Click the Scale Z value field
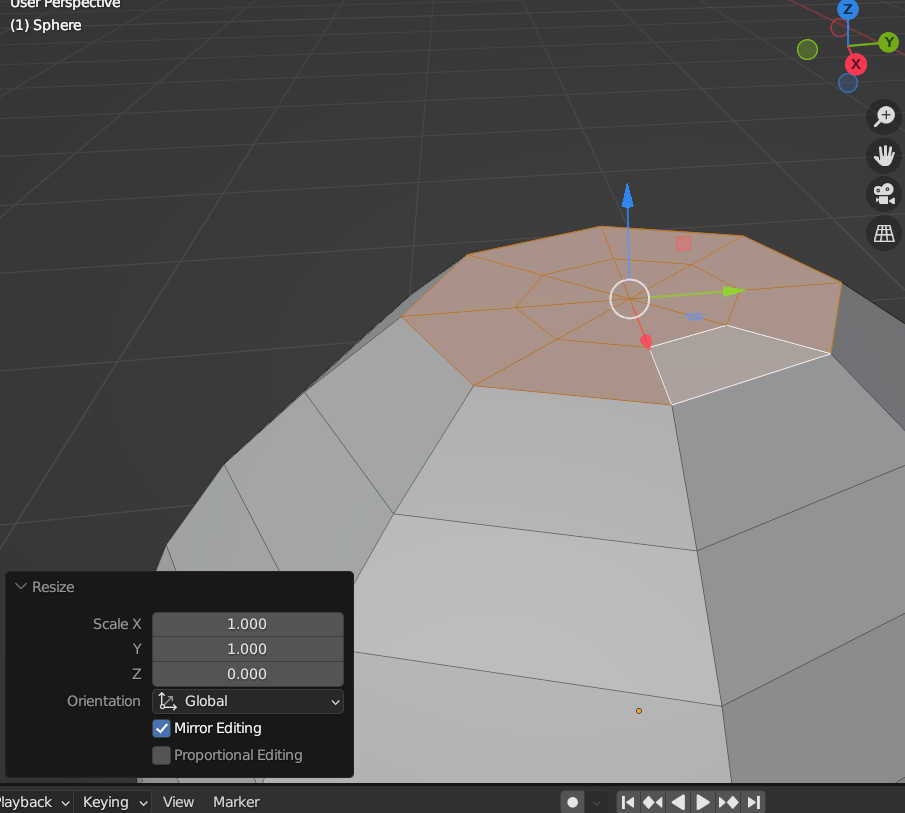This screenshot has width=905, height=813. [x=247, y=674]
